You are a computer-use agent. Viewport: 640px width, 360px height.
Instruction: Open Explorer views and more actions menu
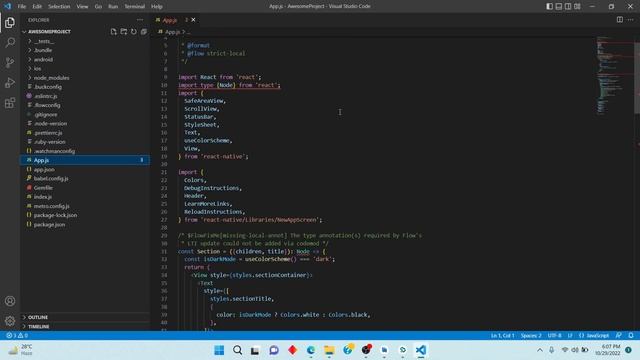(140, 20)
